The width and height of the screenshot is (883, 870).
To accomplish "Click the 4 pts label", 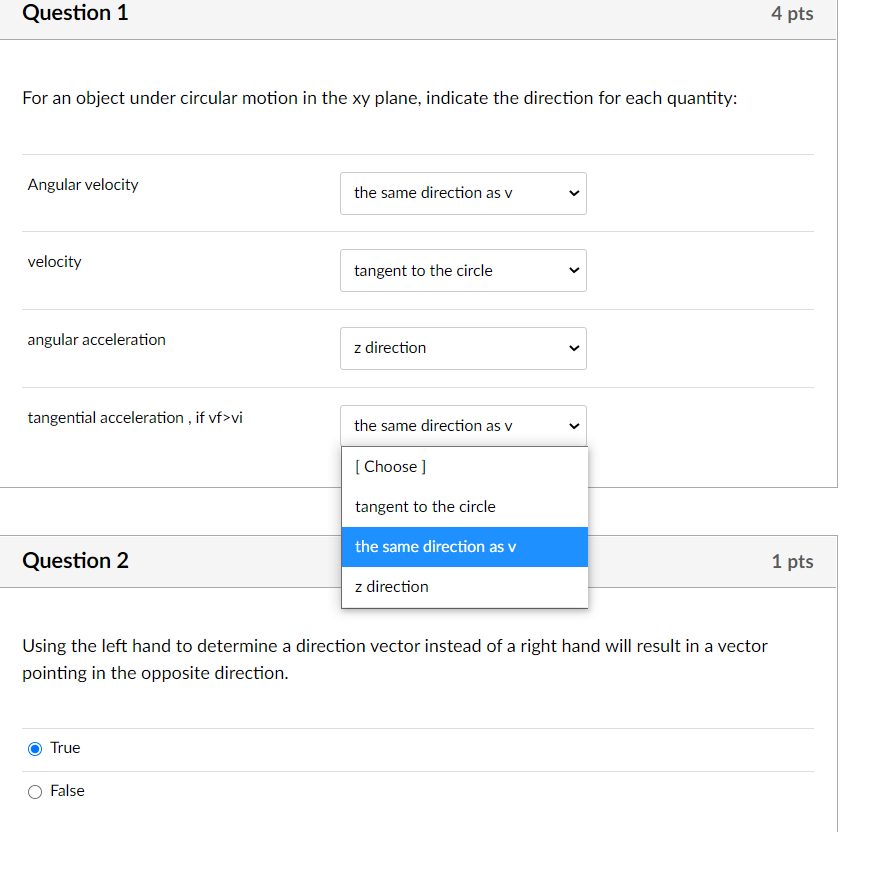I will 793,13.
